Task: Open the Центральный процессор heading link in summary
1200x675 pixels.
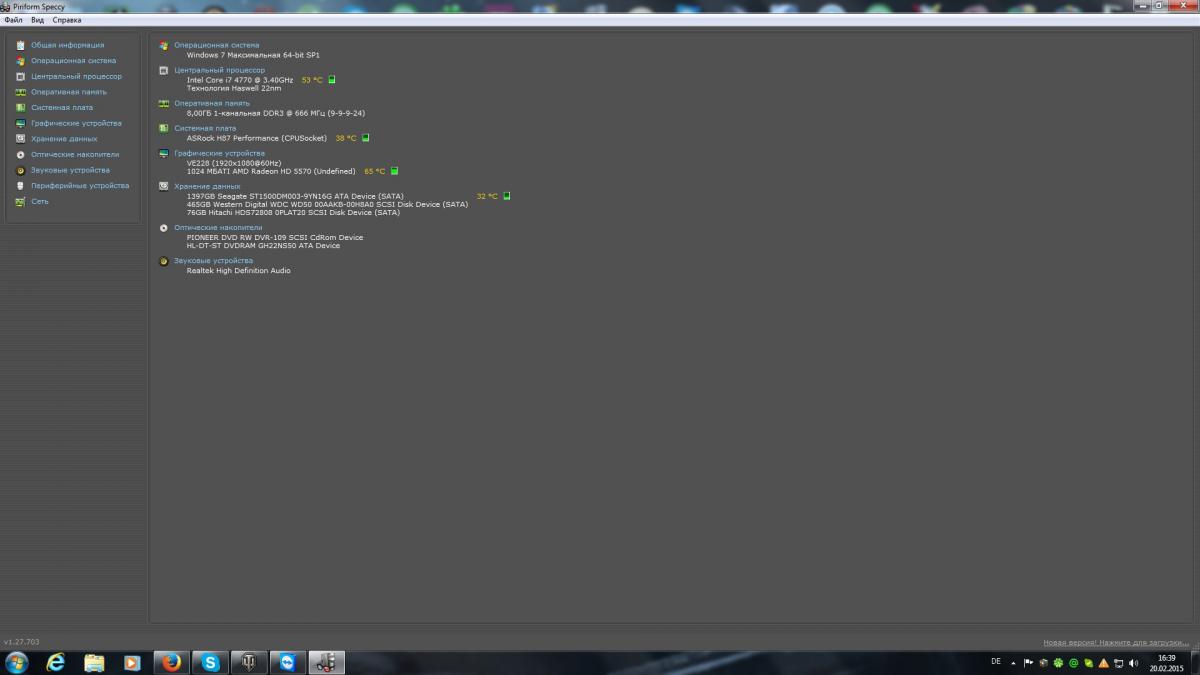Action: pyautogui.click(x=219, y=70)
